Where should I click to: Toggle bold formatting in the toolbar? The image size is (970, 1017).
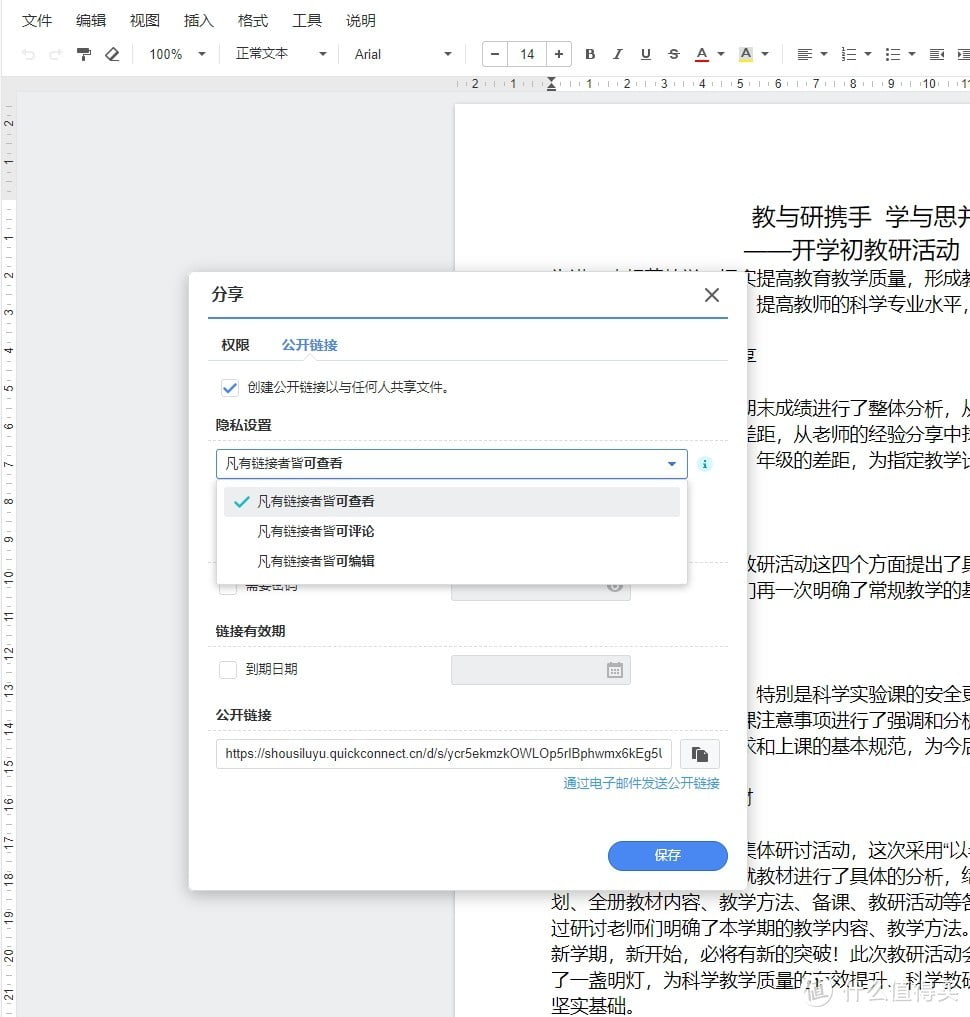590,54
